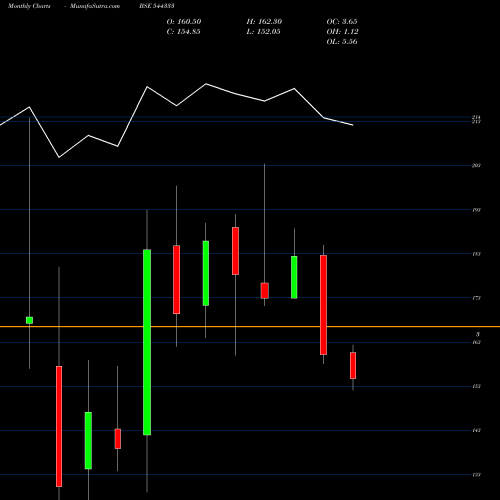Click the 203 price axis label

point(476,166)
